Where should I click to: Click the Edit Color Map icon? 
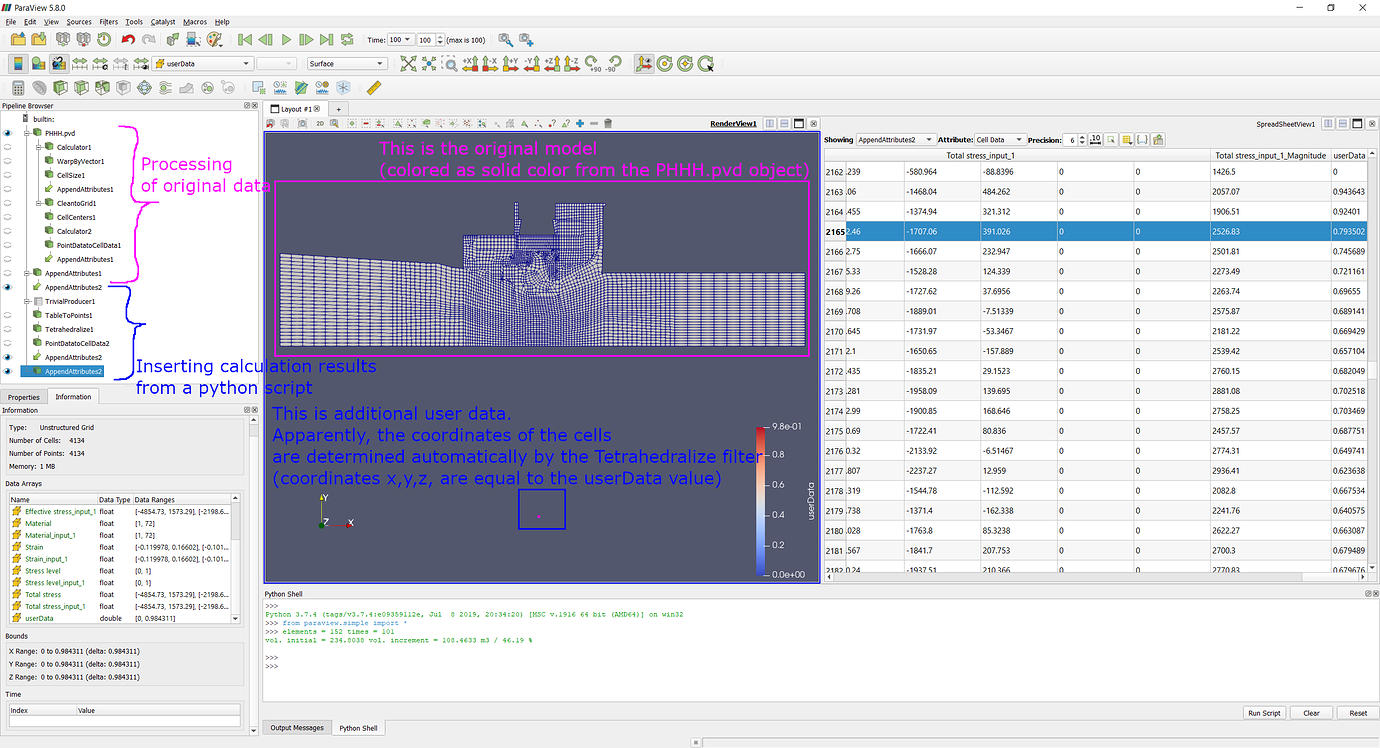(x=39, y=64)
